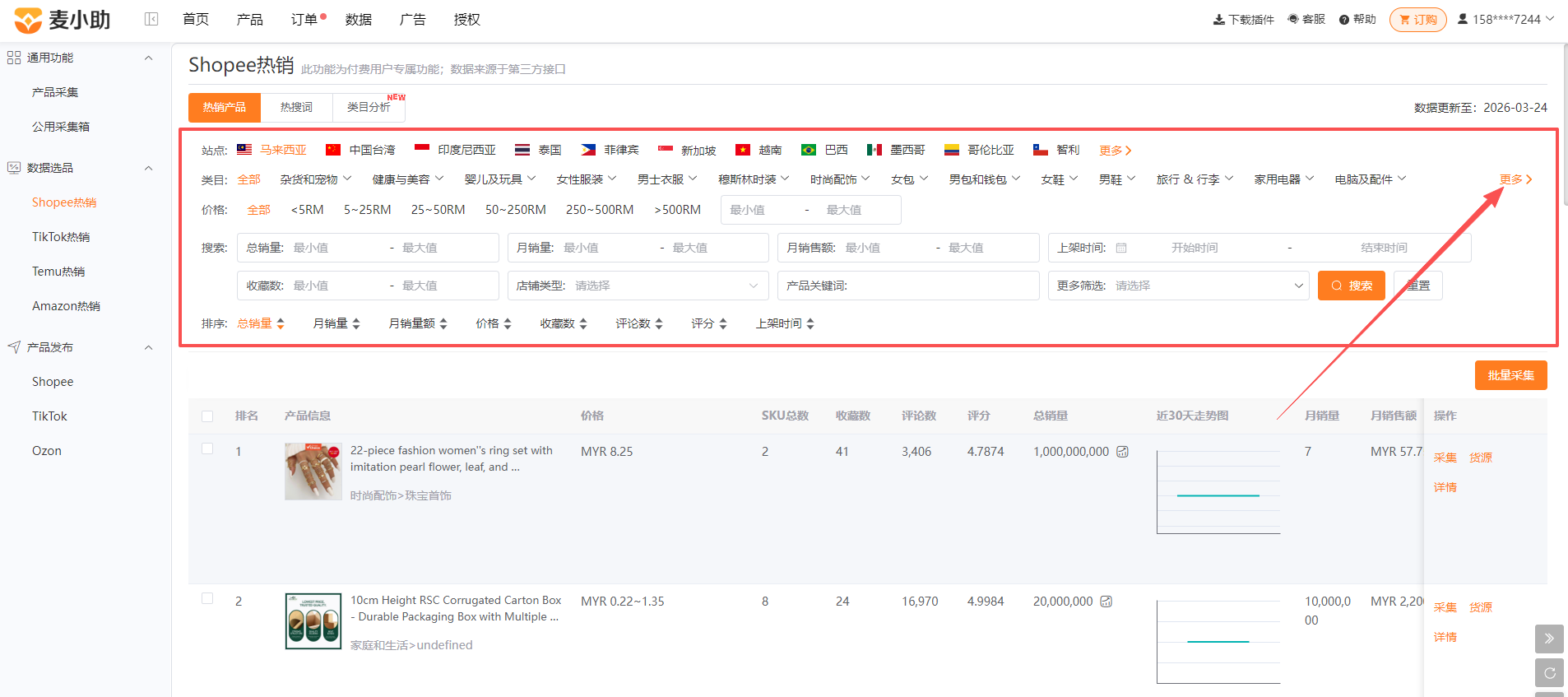Open the 店铺类型 select dropdown
Screen dimensions: 1568x697
tap(638, 286)
